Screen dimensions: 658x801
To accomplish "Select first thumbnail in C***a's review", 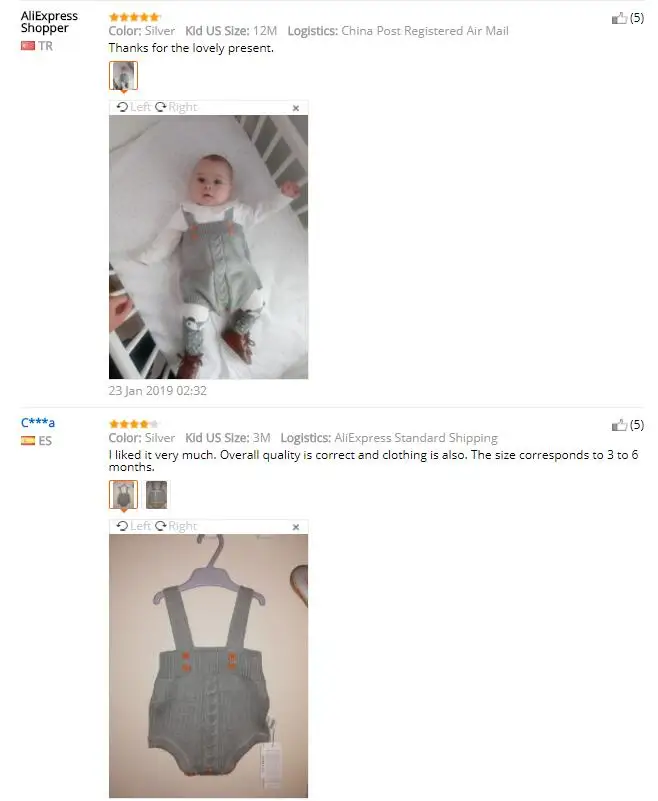I will [123, 494].
